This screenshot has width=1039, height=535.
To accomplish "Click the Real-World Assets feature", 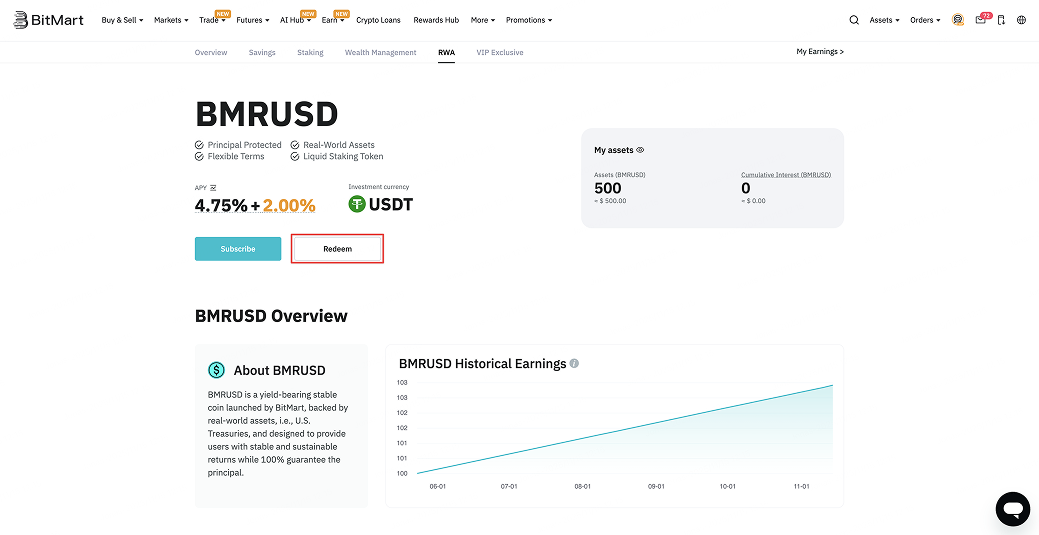I will [333, 145].
